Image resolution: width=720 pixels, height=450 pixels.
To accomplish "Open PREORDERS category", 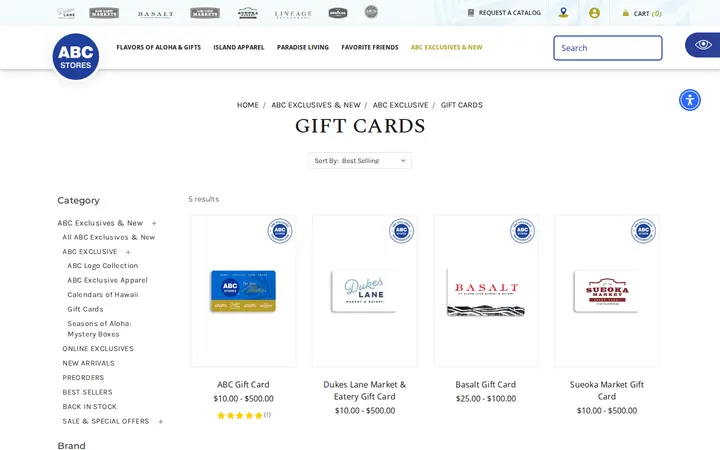I will [83, 378].
